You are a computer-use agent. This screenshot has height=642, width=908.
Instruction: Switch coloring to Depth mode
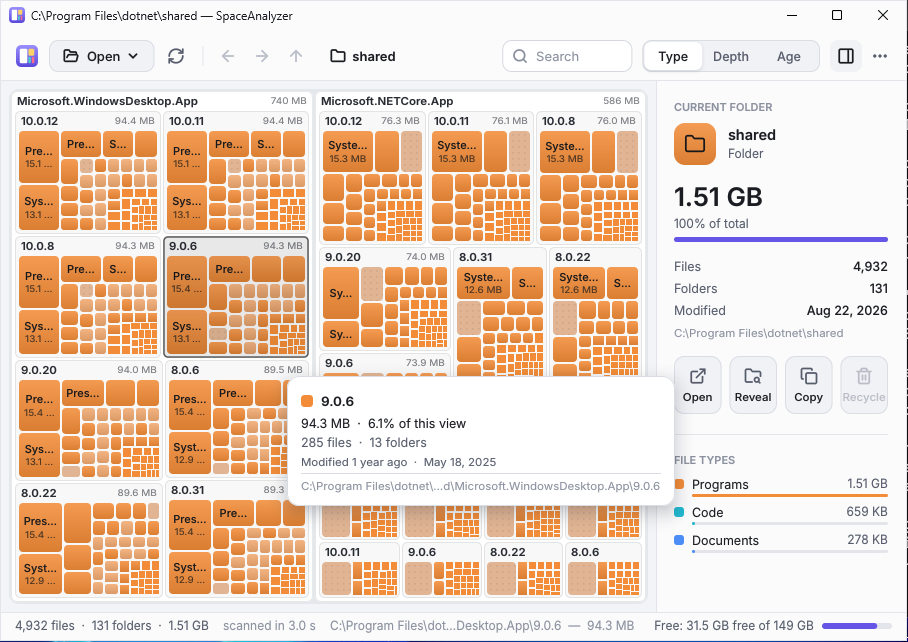731,56
